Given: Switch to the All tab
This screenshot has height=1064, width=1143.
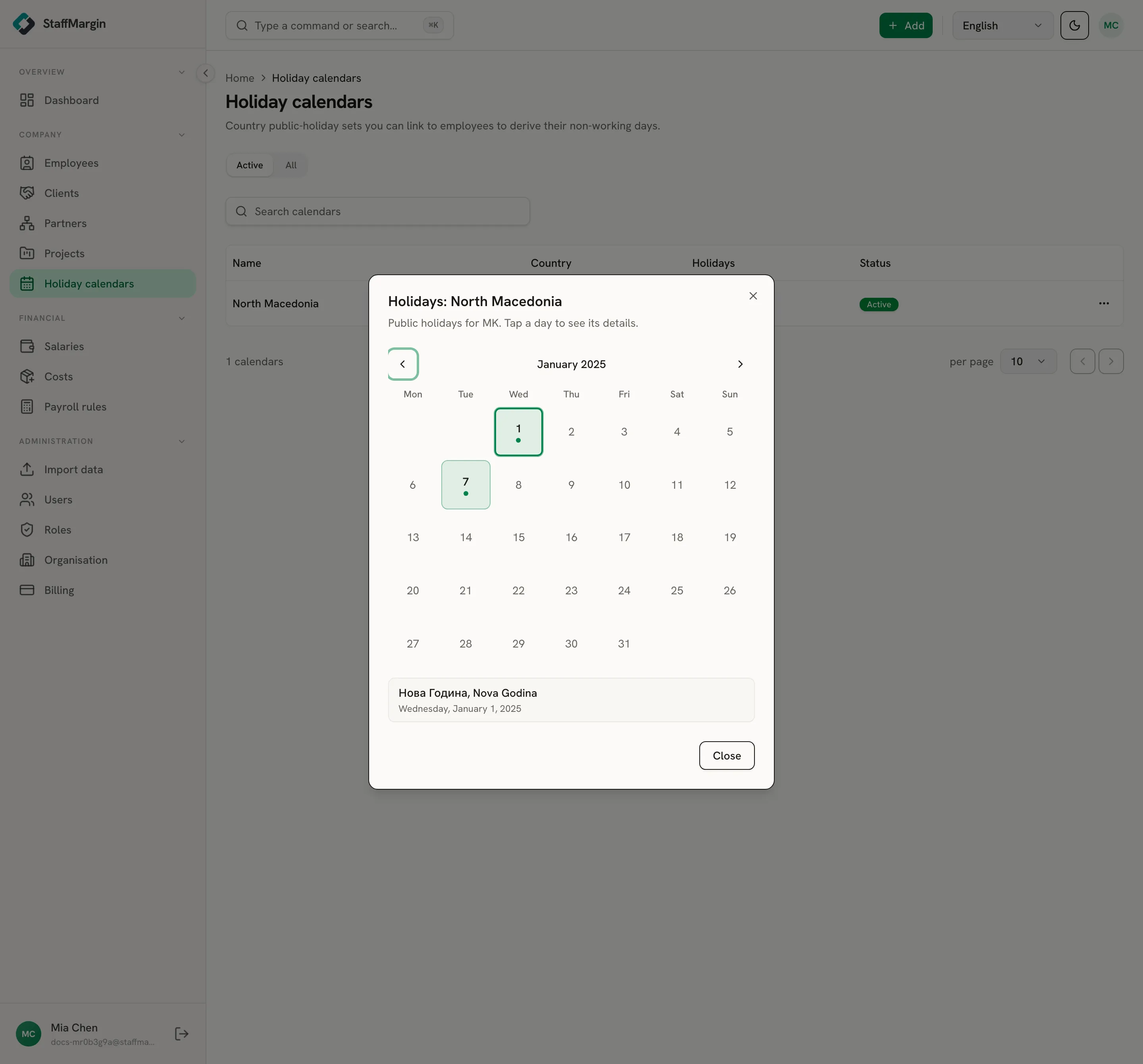Looking at the screenshot, I should (x=291, y=165).
